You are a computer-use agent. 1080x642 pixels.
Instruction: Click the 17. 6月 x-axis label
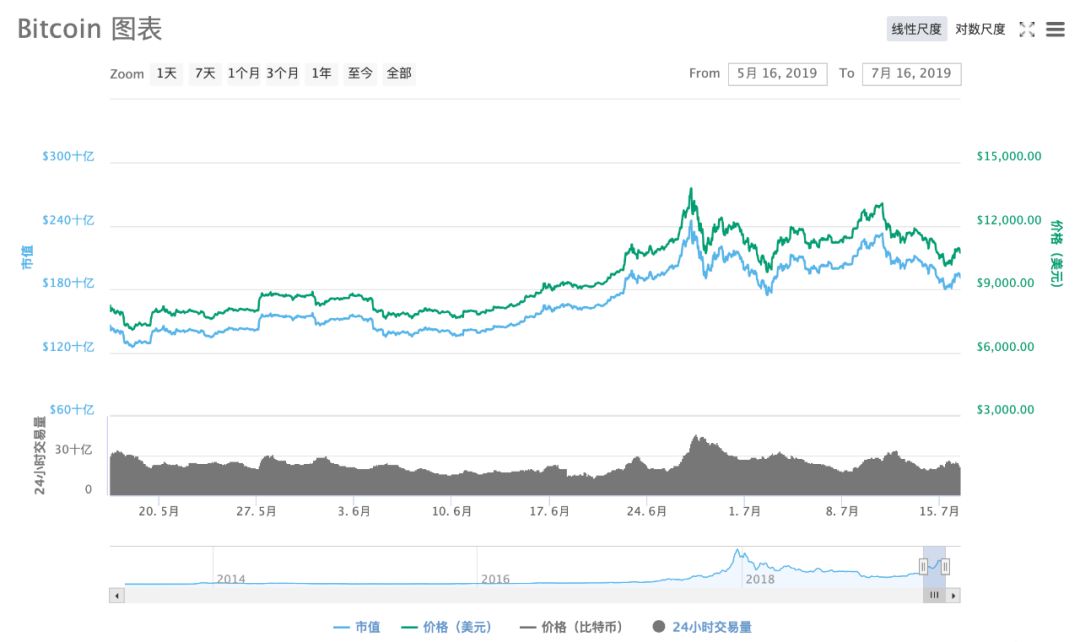click(x=549, y=511)
